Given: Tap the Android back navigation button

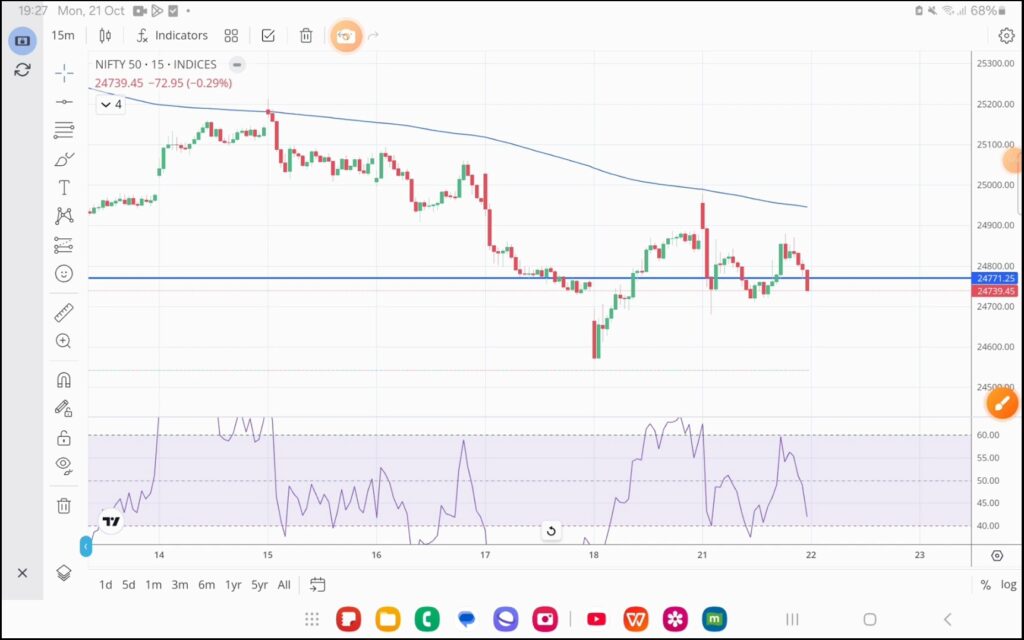Looking at the screenshot, I should click(947, 618).
